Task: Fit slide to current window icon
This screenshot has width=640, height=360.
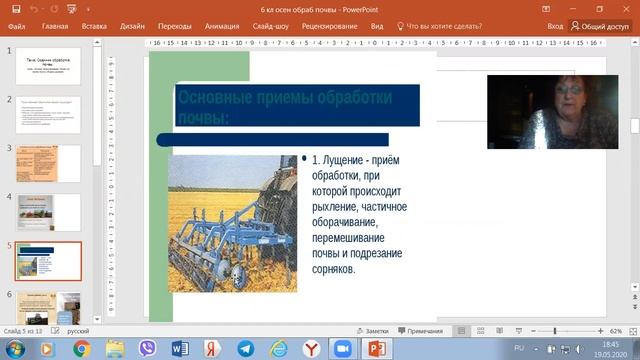Action: pos(633,331)
